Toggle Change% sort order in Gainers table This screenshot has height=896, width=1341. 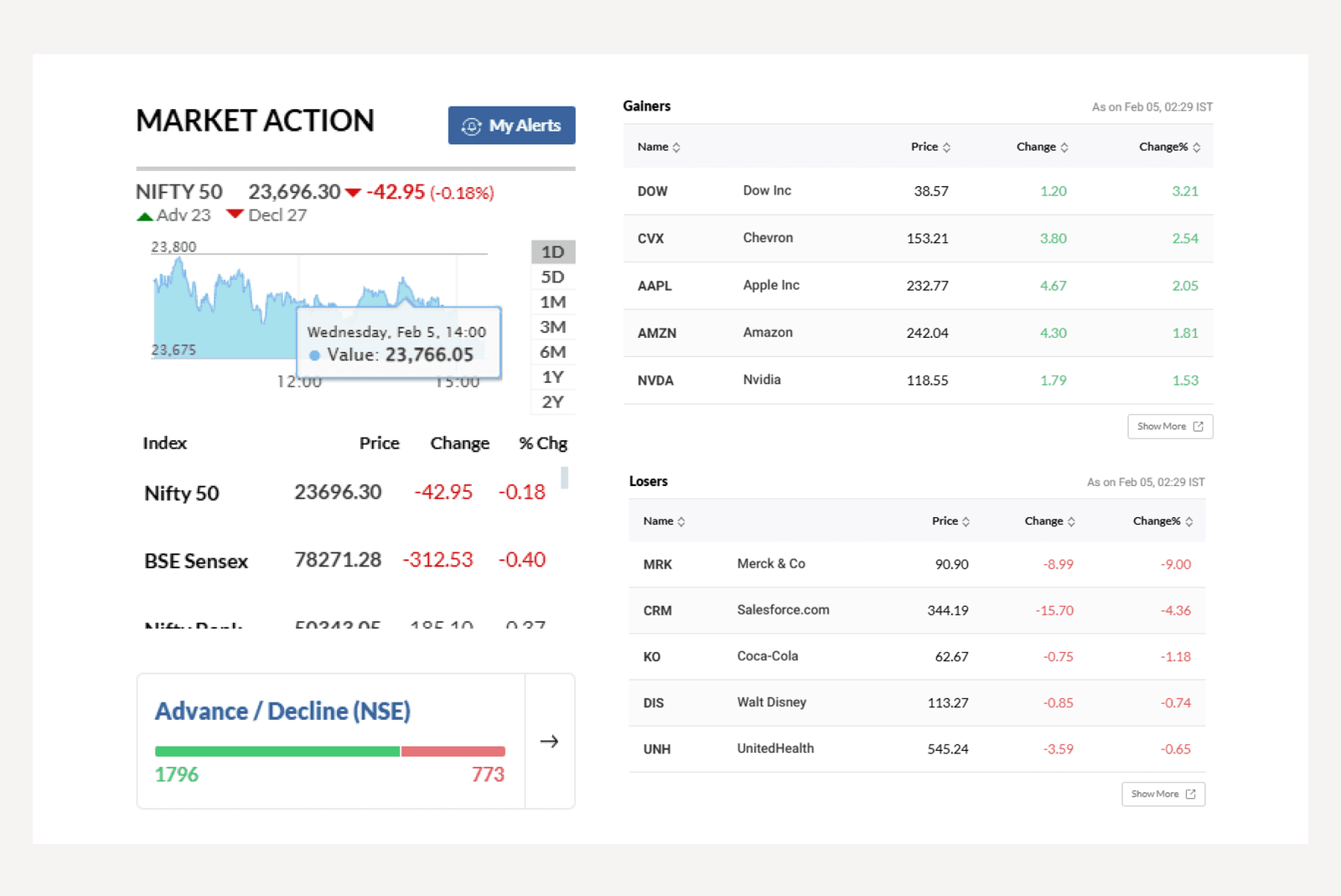[x=1170, y=146]
